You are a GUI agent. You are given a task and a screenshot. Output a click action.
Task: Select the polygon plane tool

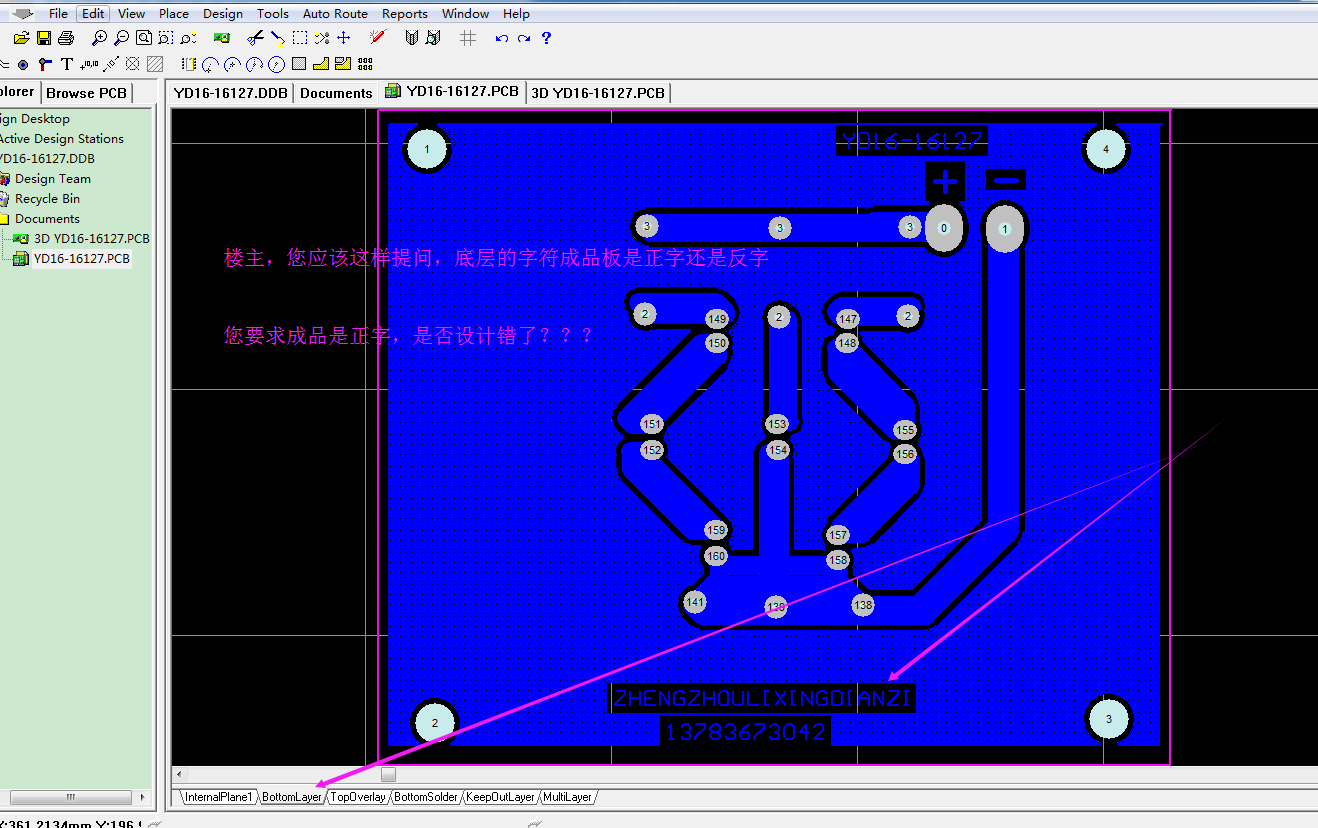[321, 64]
